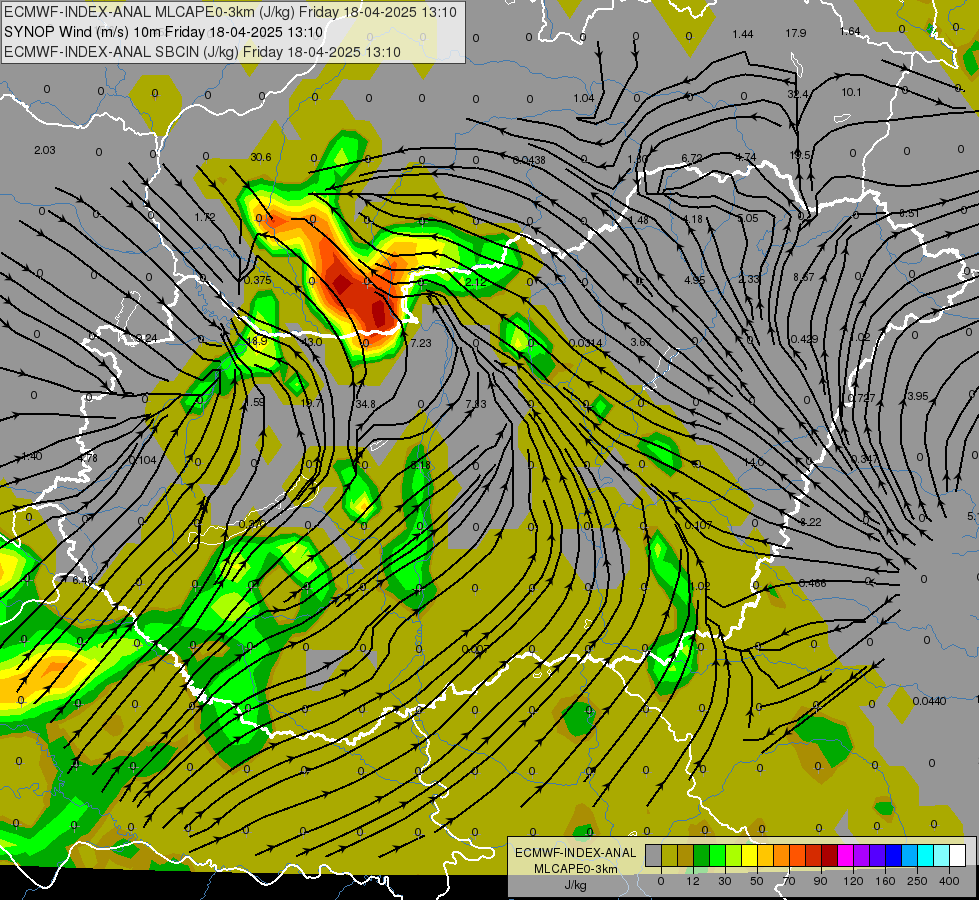Click the map value 2.33
The image size is (979, 900).
click(749, 279)
